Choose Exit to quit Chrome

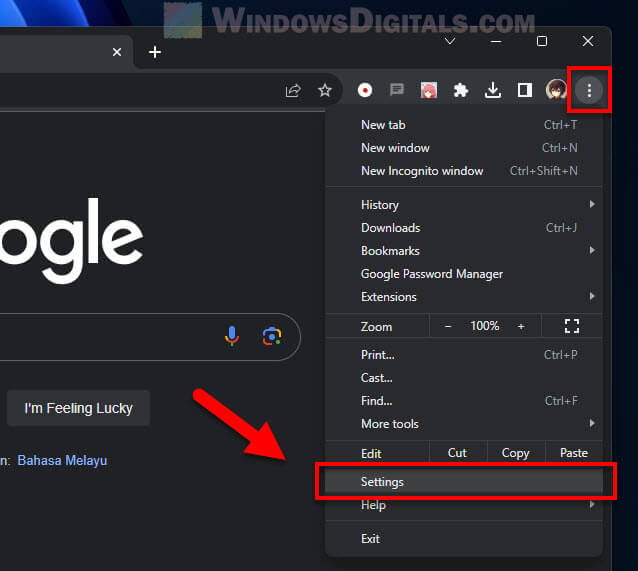(464, 539)
